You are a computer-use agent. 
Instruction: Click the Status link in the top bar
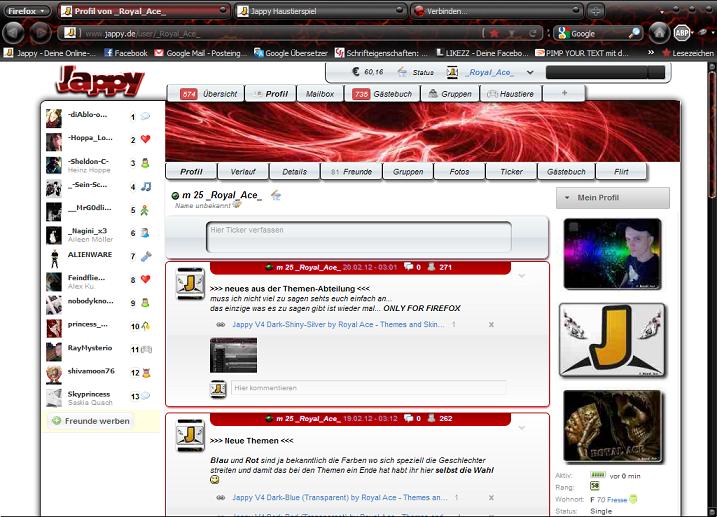pyautogui.click(x=423, y=72)
